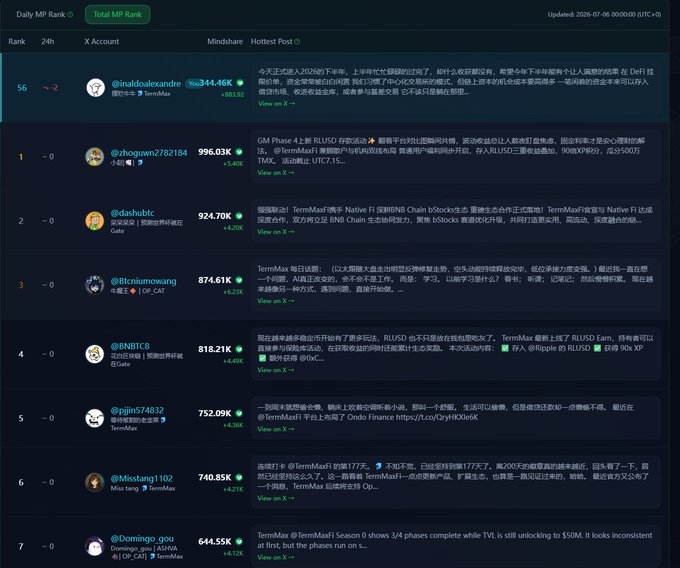Image resolution: width=680 pixels, height=568 pixels.
Task: Click the 874.61K mindshare value
Action: [x=215, y=280]
